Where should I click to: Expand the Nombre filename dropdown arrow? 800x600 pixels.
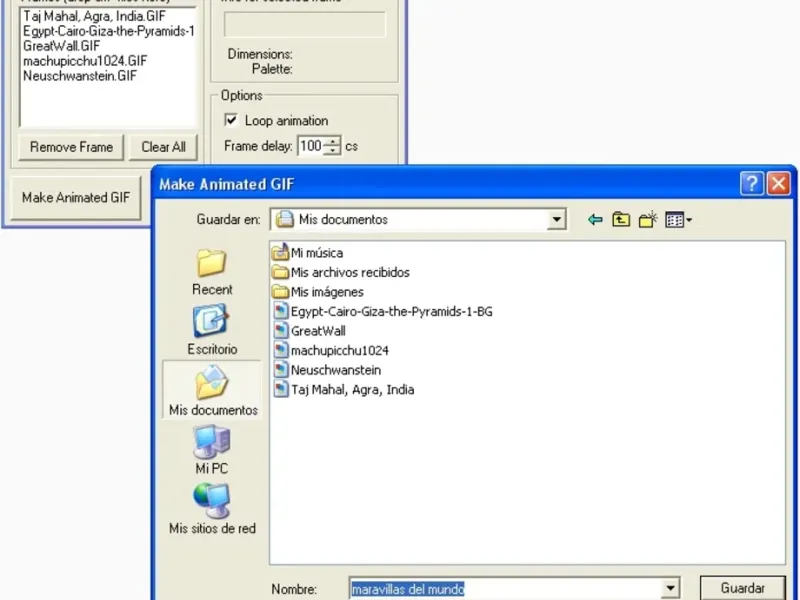(670, 589)
